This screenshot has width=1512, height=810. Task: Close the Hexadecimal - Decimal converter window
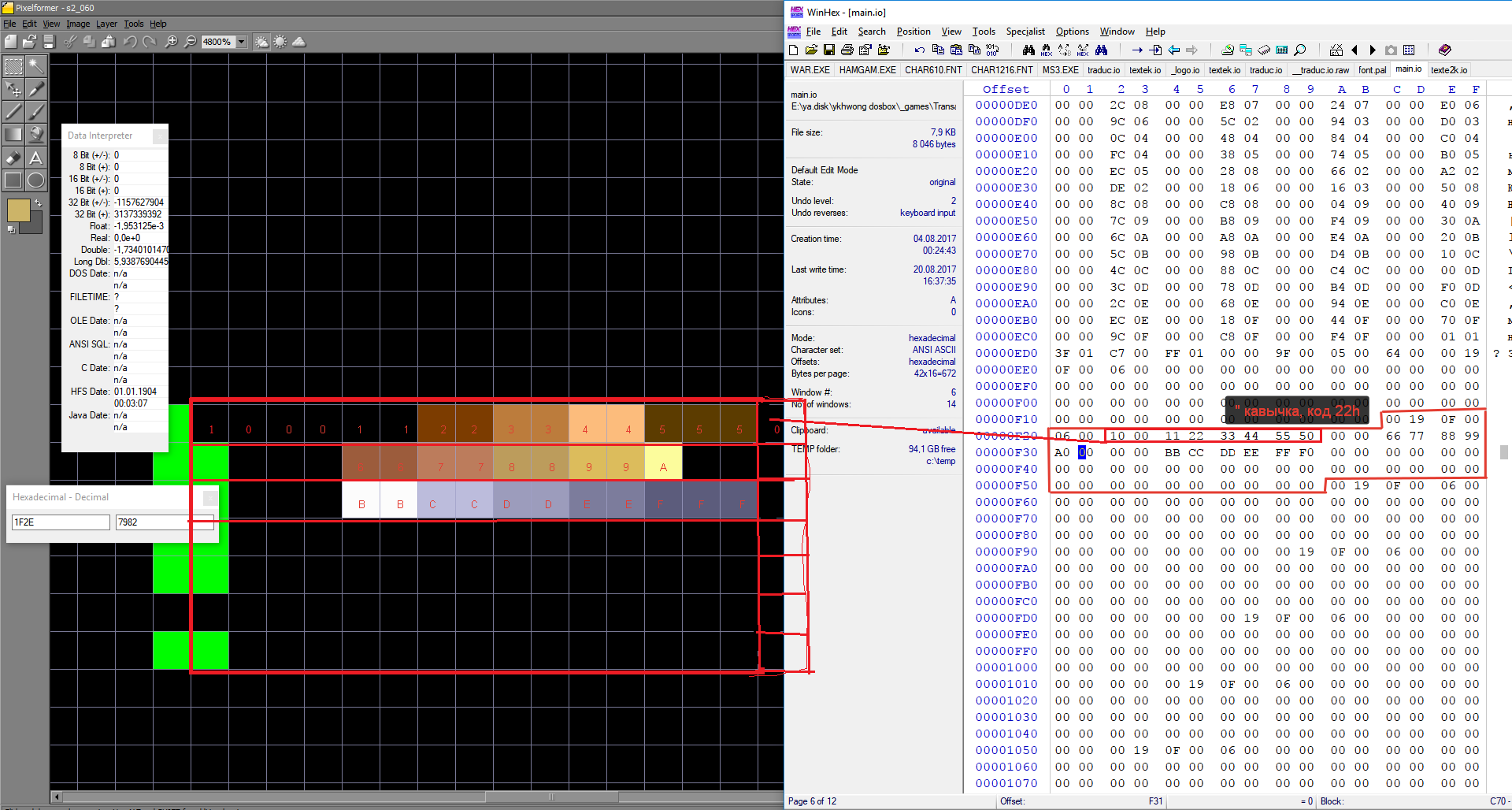tap(210, 497)
